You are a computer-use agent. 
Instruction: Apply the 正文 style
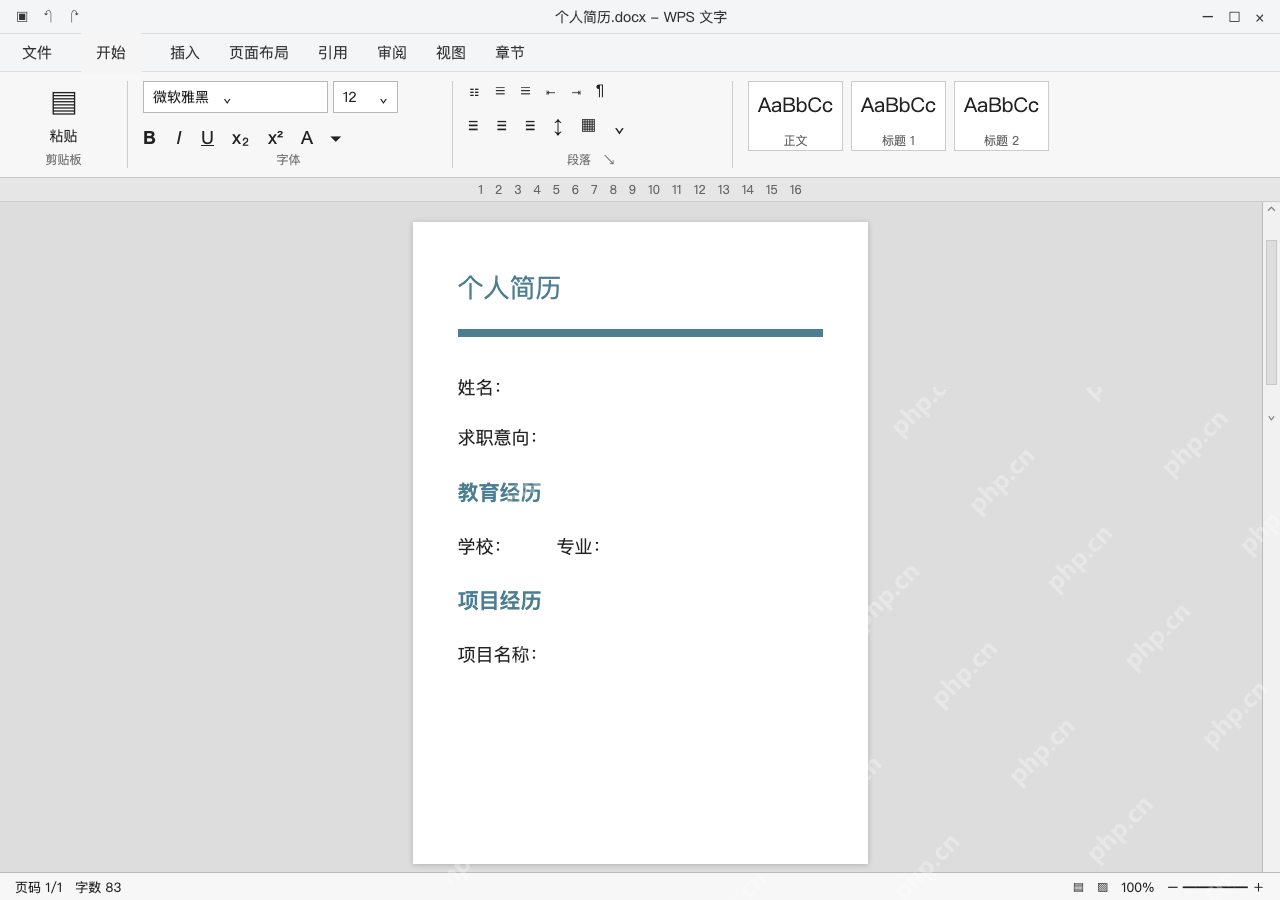795,116
